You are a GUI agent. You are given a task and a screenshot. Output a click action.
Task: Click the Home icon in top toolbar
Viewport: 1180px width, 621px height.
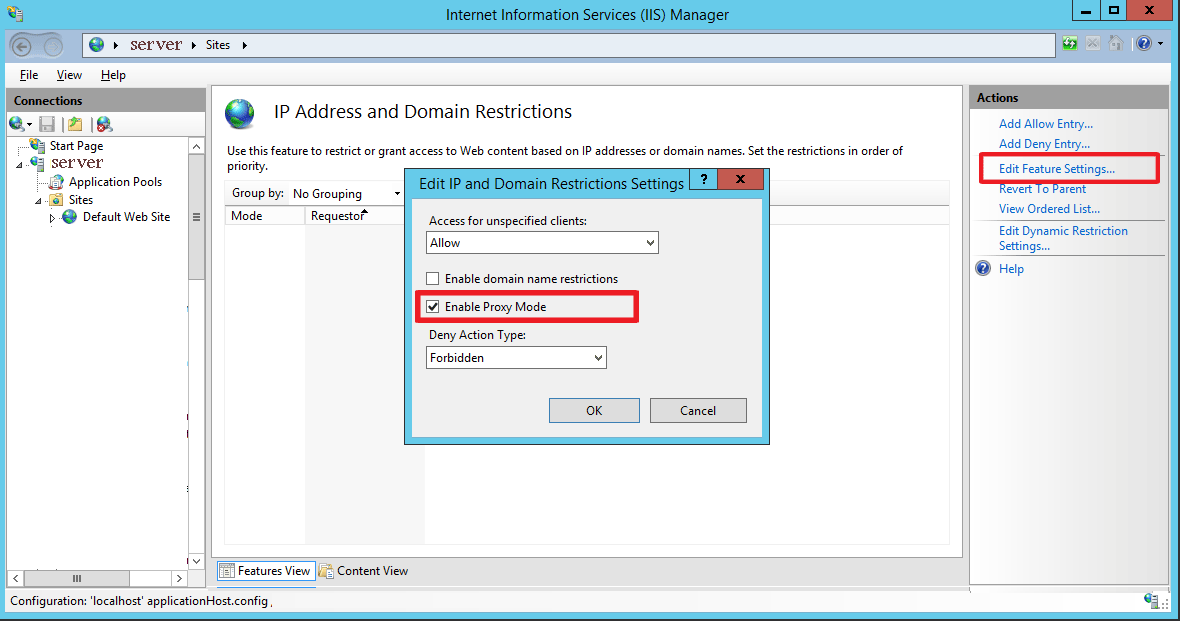(x=1116, y=44)
